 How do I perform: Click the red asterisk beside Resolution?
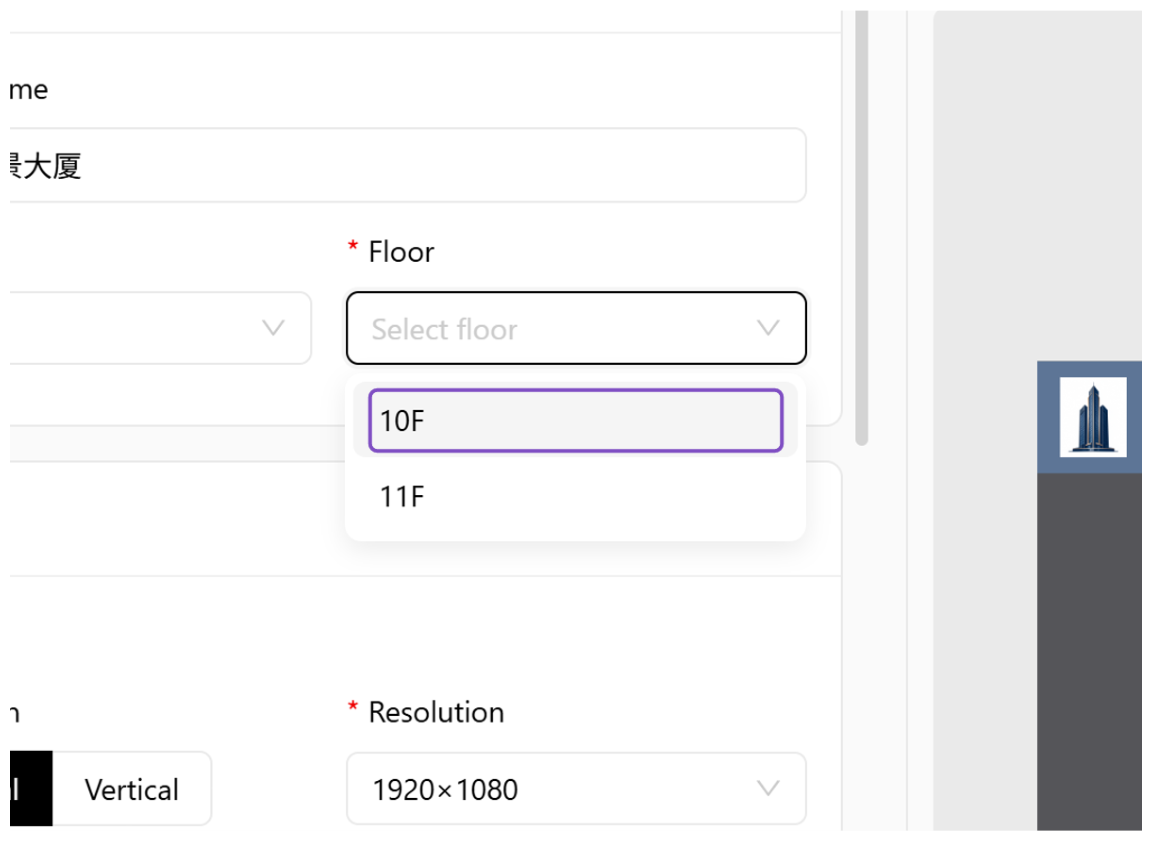pyautogui.click(x=353, y=707)
